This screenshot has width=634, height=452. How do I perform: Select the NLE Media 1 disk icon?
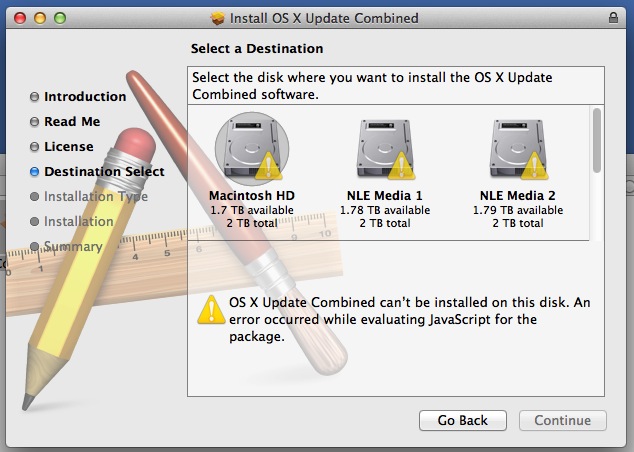385,149
